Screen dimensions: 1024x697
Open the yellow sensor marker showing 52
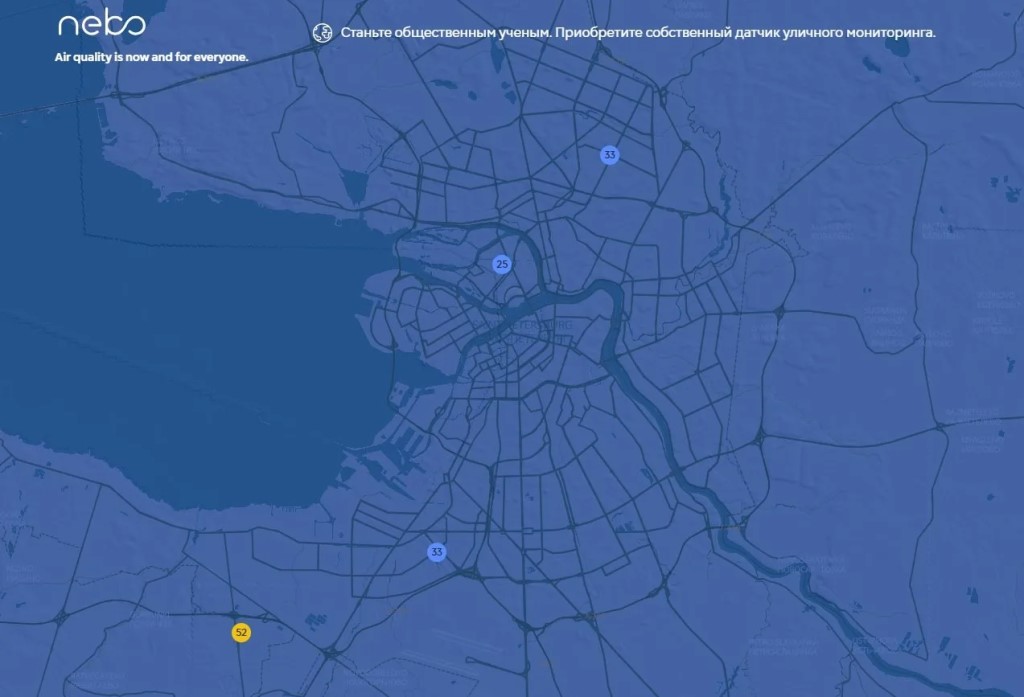(x=241, y=632)
